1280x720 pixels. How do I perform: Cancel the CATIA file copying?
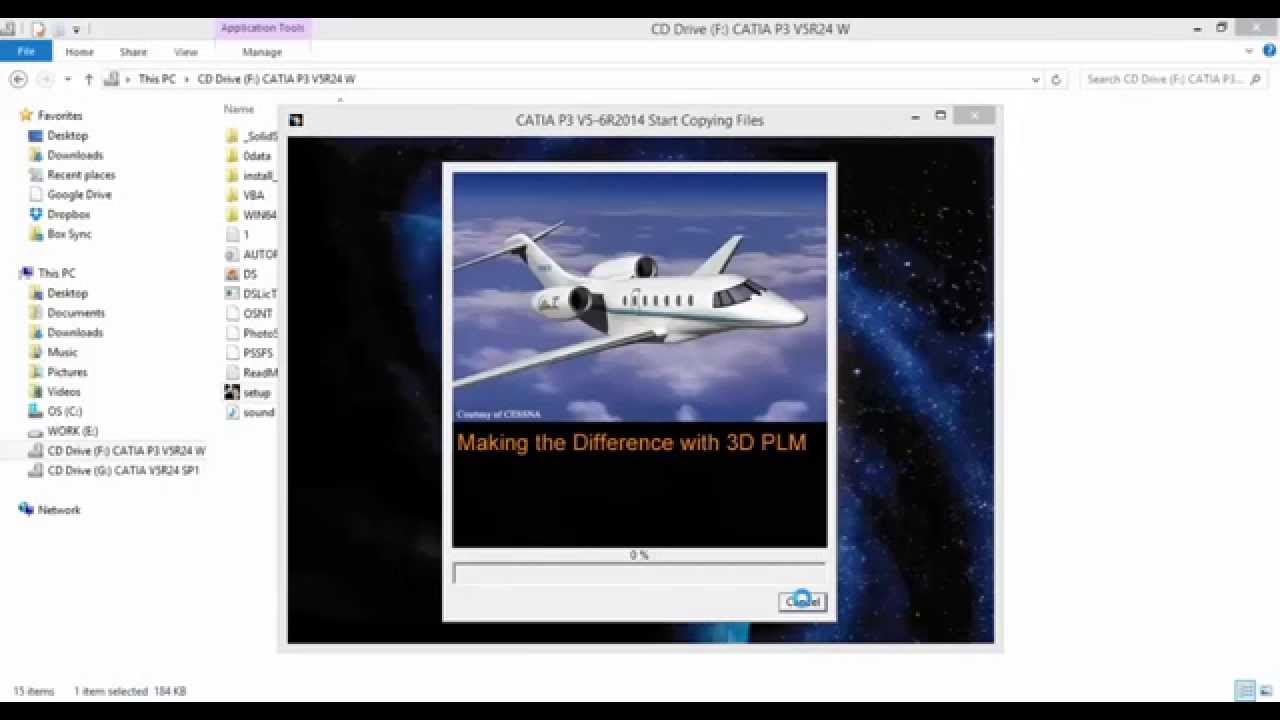[802, 601]
